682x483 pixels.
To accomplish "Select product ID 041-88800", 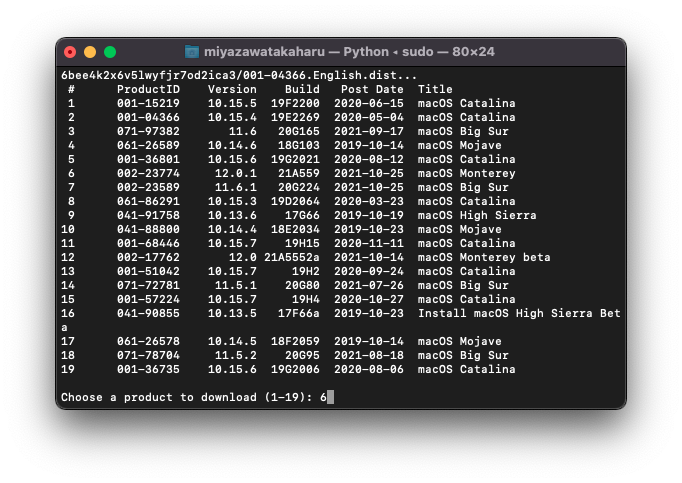I will pyautogui.click(x=148, y=229).
